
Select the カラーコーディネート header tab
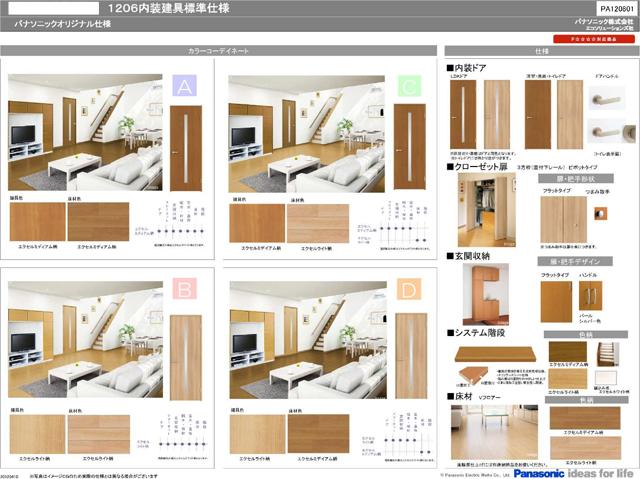(x=218, y=49)
